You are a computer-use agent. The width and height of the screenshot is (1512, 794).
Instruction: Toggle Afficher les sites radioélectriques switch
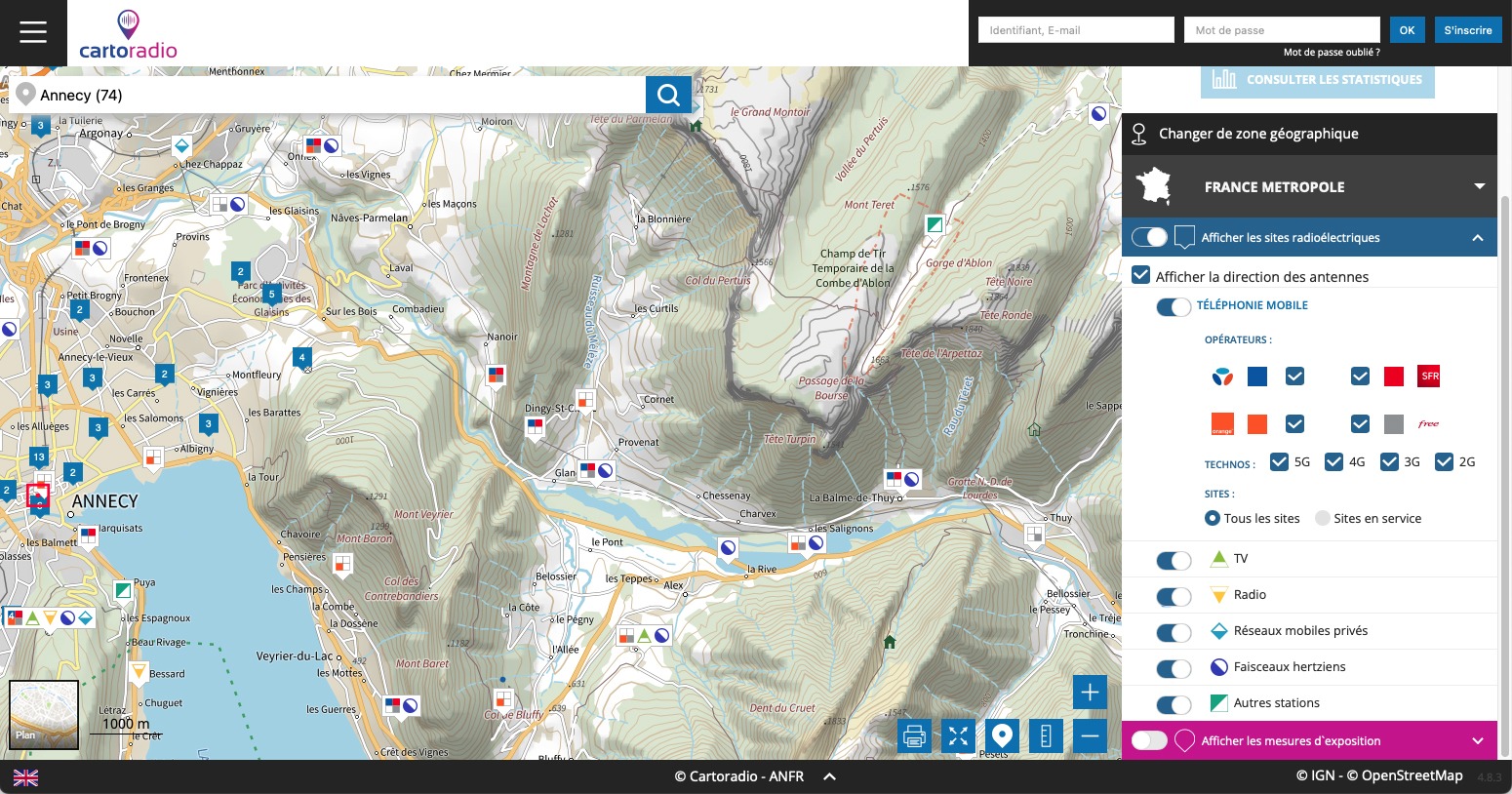pos(1149,237)
